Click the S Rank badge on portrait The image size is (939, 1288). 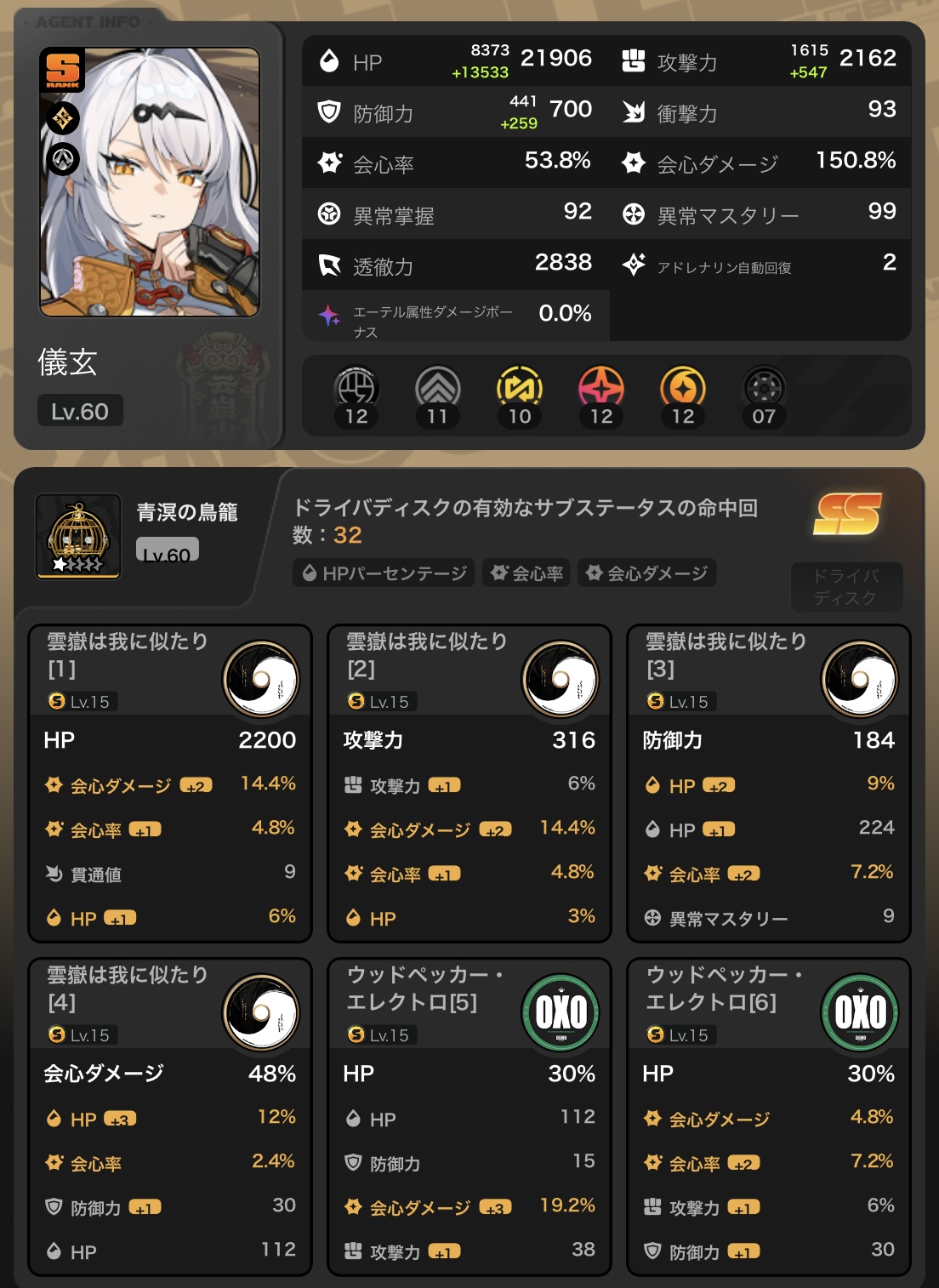pyautogui.click(x=63, y=71)
